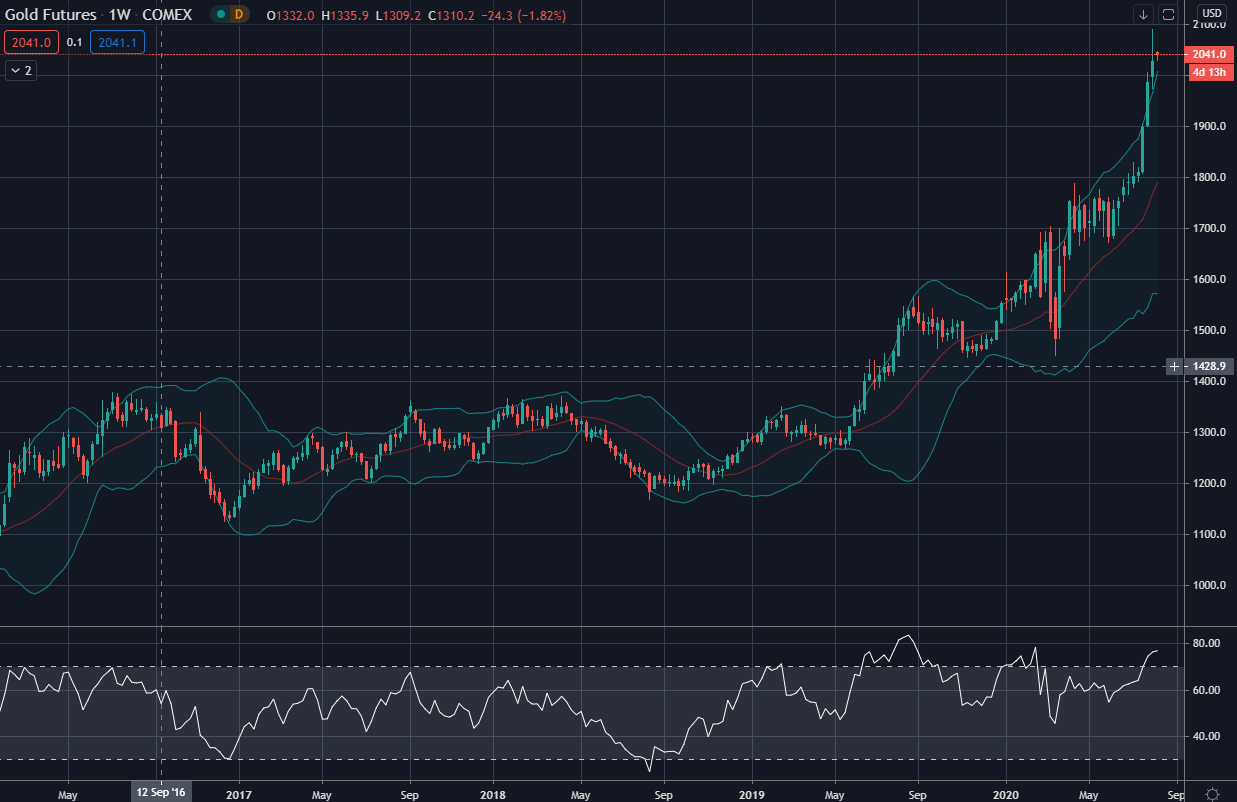
Task: Click the blue 2041.1 buy price button
Action: tap(118, 42)
